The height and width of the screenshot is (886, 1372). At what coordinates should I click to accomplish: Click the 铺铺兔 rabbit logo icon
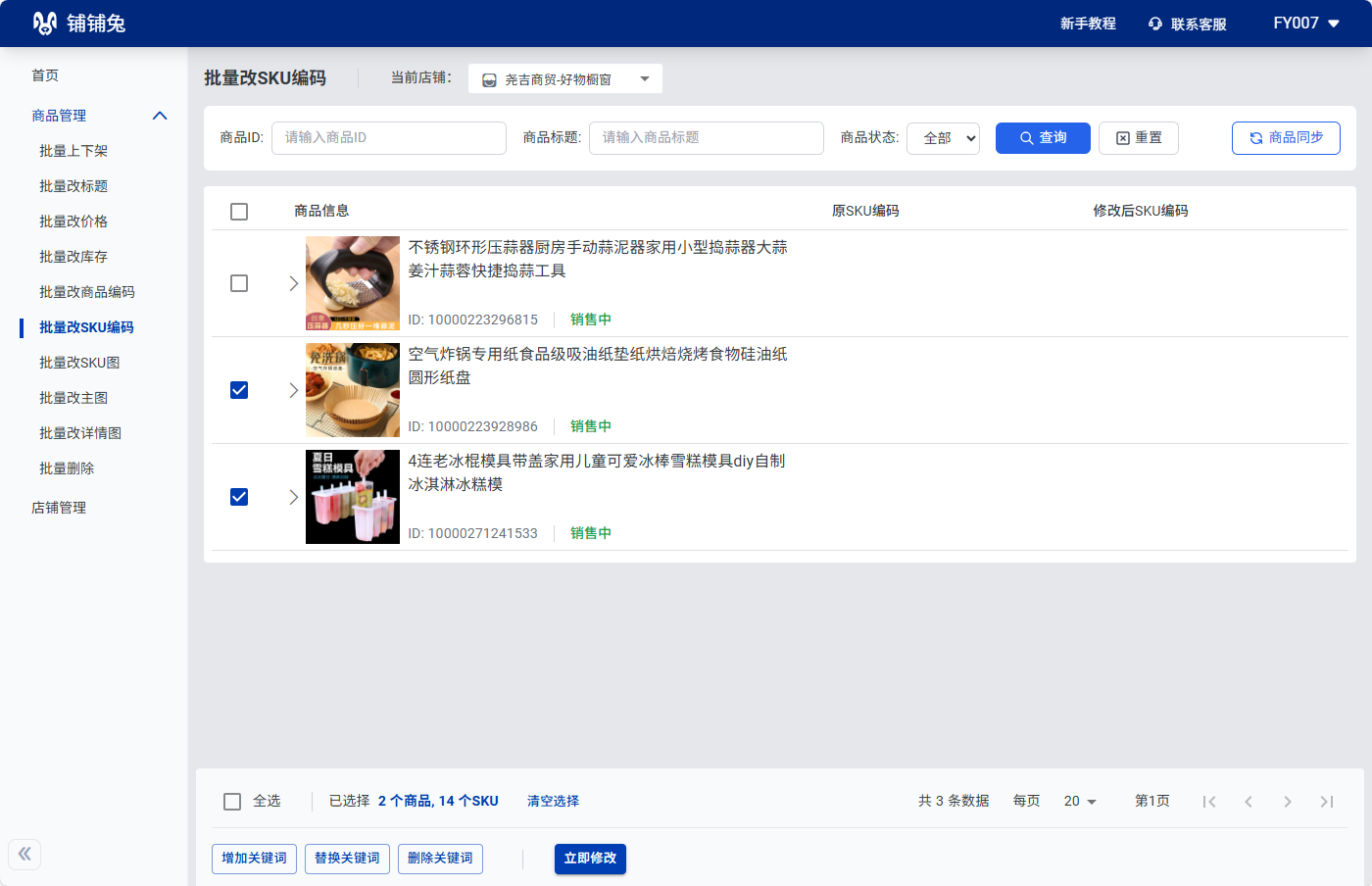click(45, 24)
